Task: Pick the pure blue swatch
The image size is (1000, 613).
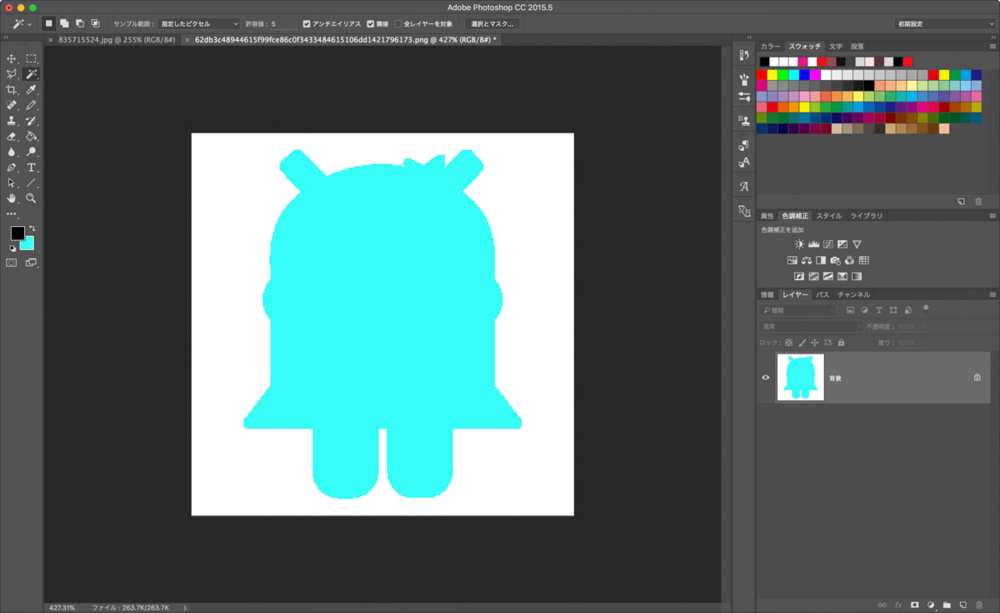Action: coord(804,75)
